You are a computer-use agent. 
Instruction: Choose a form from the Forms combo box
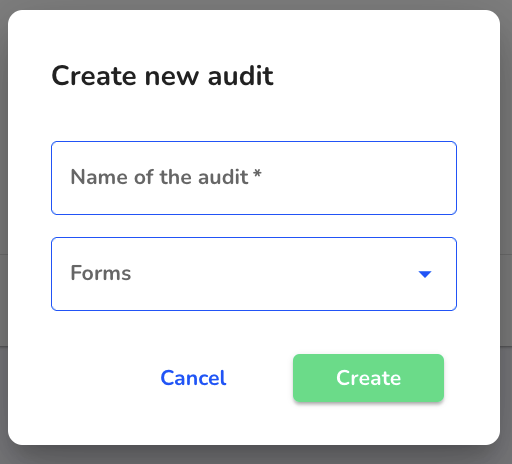tap(254, 274)
